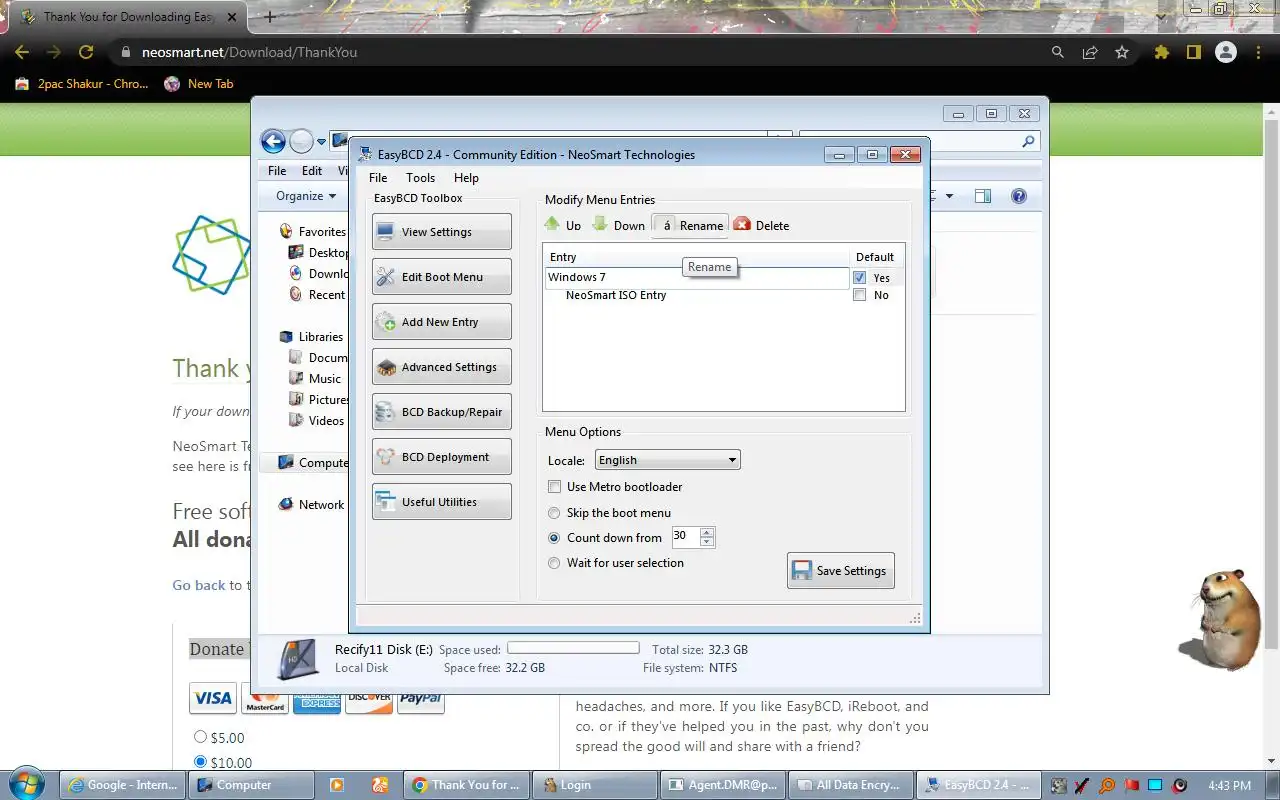The height and width of the screenshot is (800, 1280).
Task: Open All Data Encry... taskbar item
Action: pyautogui.click(x=851, y=785)
